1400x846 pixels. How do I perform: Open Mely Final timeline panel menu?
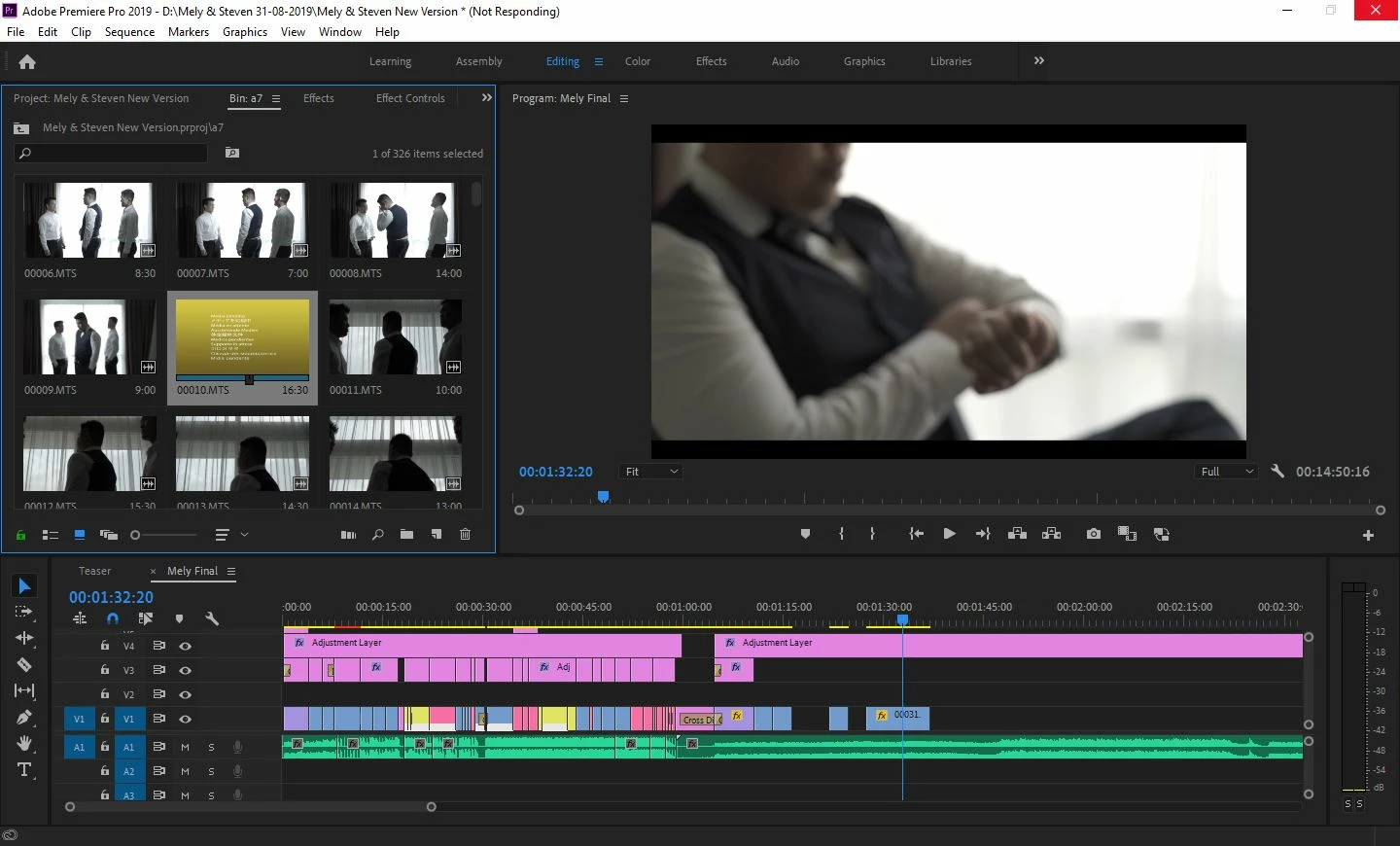pos(231,571)
